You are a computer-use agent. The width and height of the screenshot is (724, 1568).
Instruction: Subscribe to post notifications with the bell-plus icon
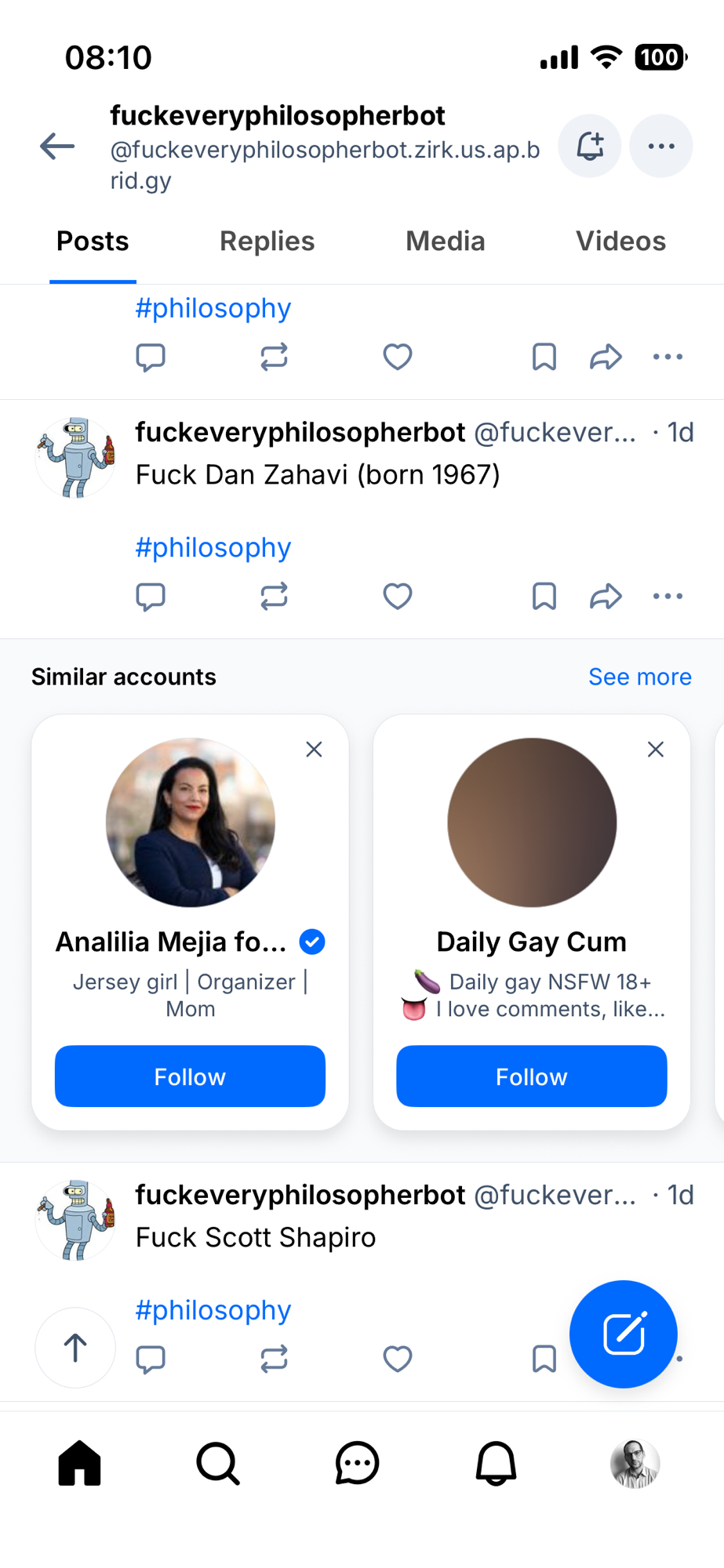pyautogui.click(x=590, y=147)
